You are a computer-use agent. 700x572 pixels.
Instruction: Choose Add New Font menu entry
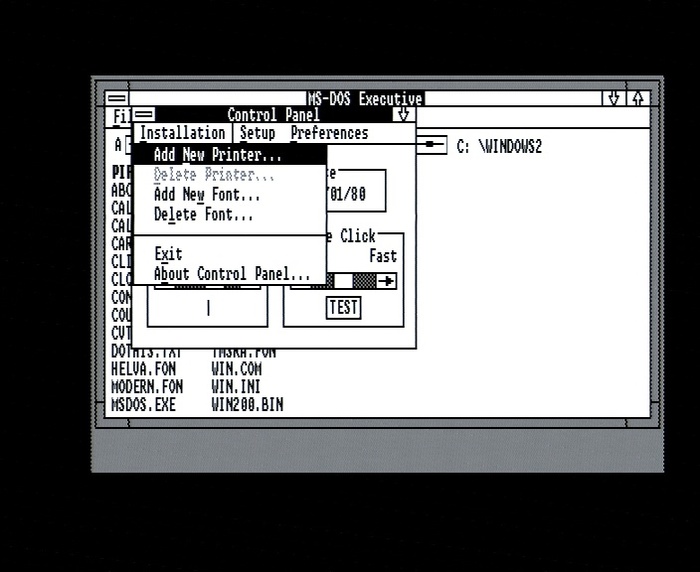click(x=206, y=195)
